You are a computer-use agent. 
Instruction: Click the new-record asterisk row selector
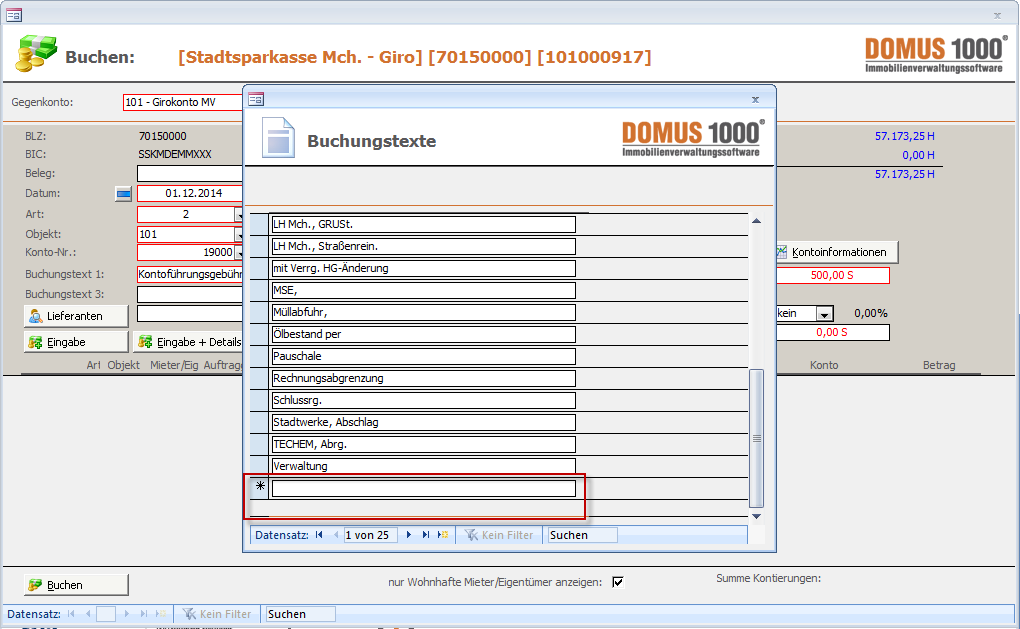point(260,488)
